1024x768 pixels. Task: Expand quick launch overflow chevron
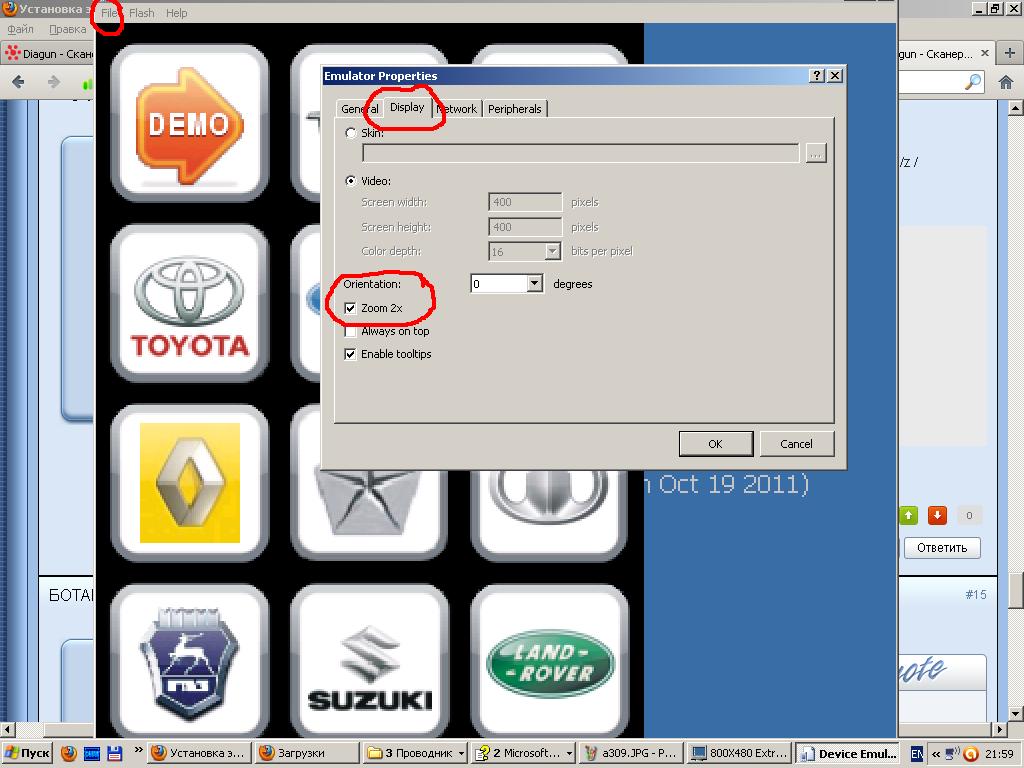click(138, 750)
